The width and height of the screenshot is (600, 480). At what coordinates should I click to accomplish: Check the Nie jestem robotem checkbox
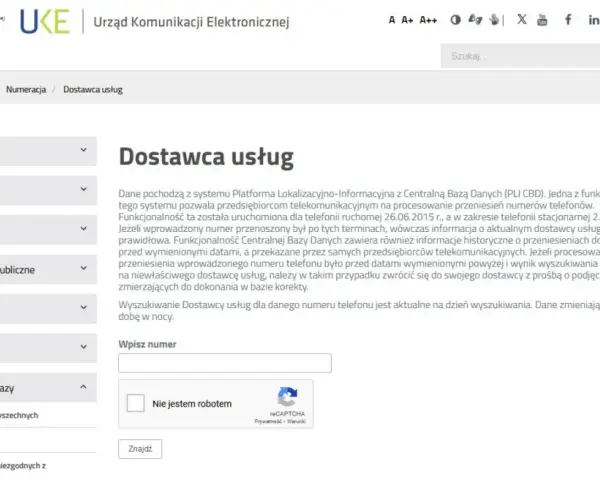click(x=135, y=403)
